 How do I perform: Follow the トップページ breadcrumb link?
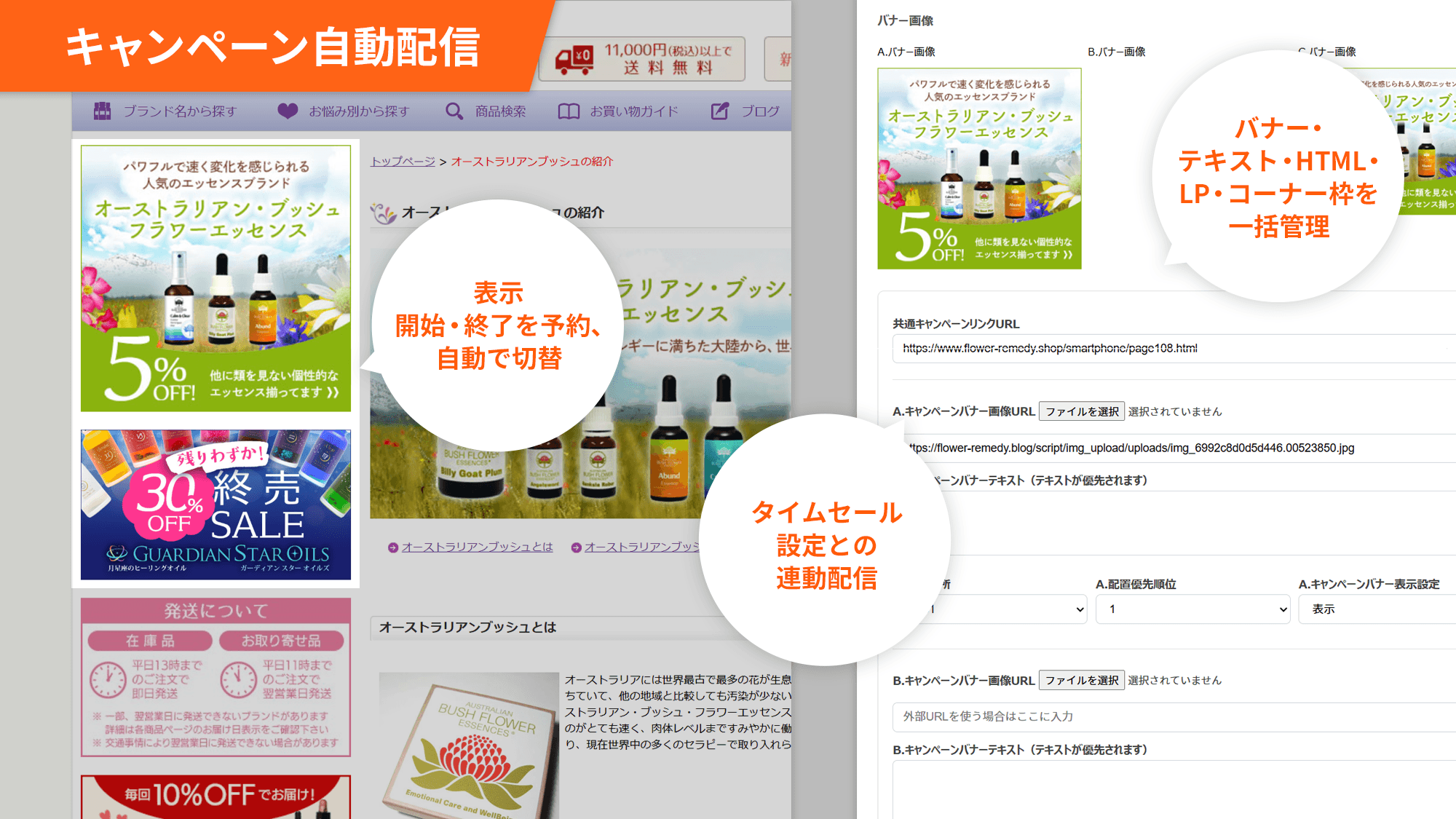pyautogui.click(x=403, y=162)
